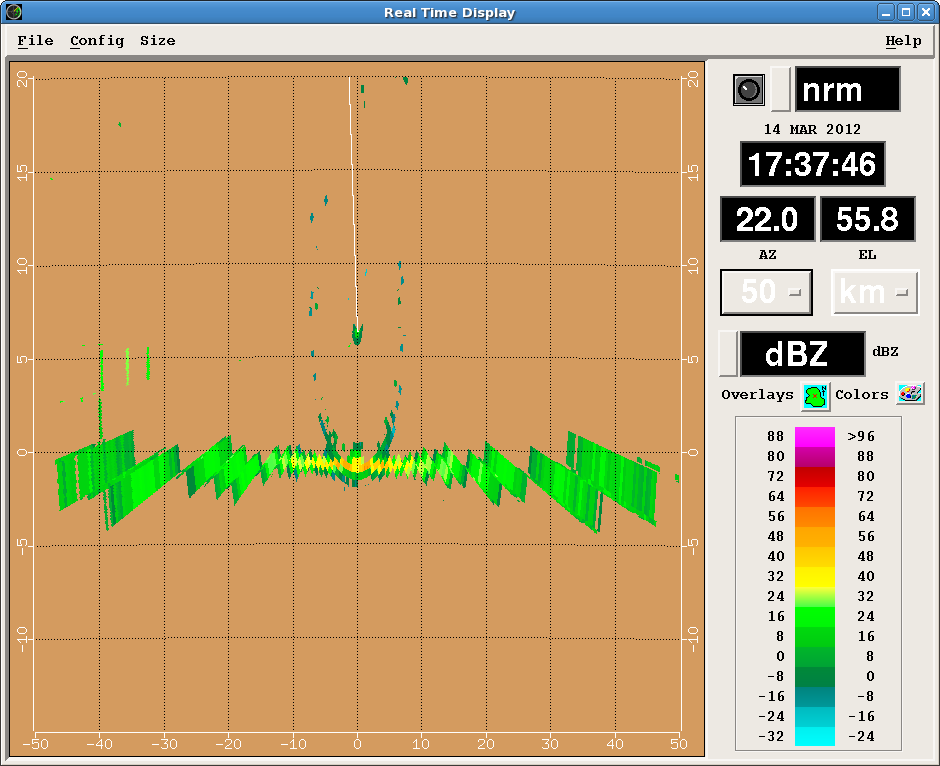Screen dimensions: 940x766
Task: Click the EL label
Action: pos(867,255)
